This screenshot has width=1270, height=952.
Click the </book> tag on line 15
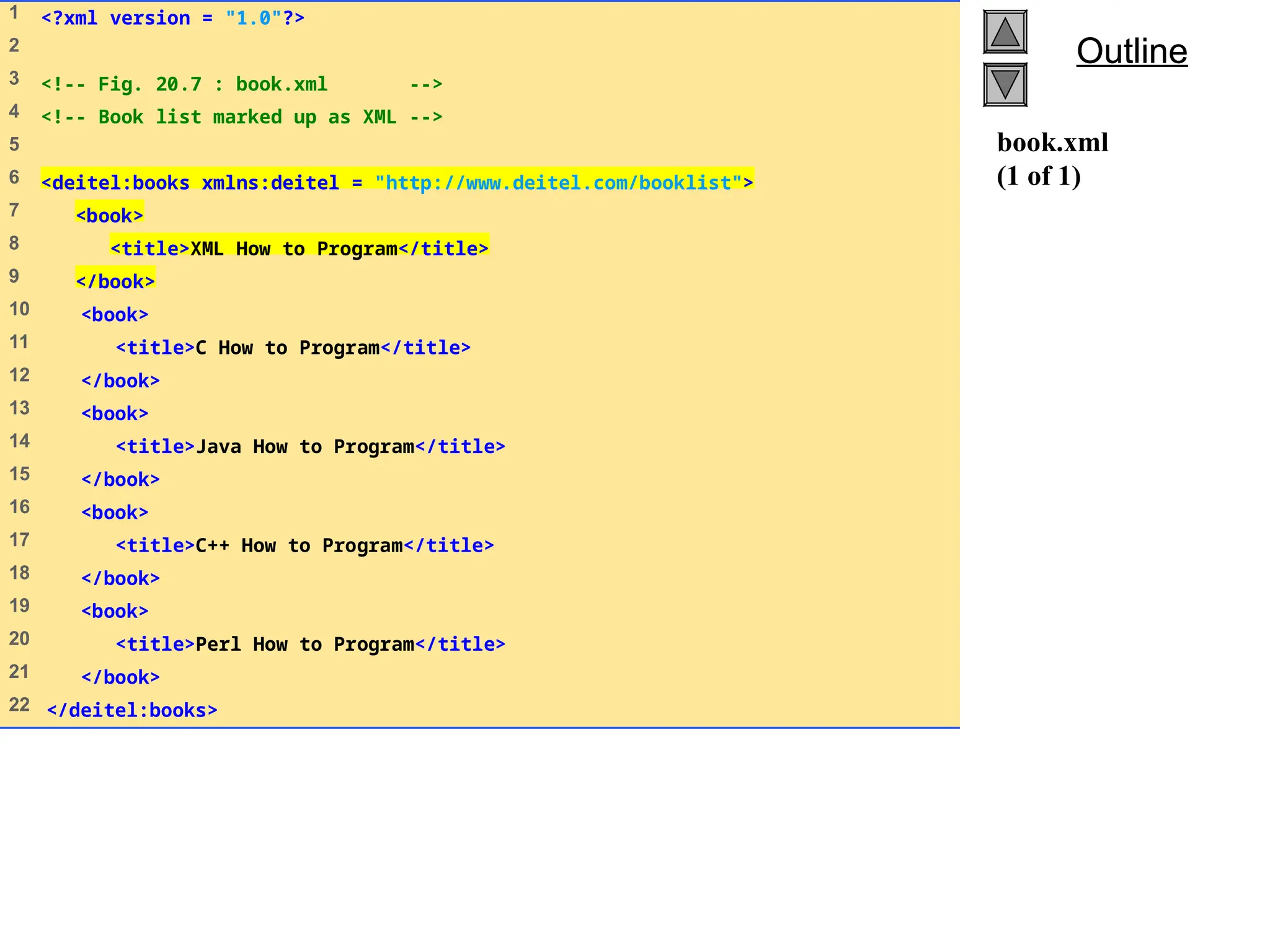tap(120, 479)
